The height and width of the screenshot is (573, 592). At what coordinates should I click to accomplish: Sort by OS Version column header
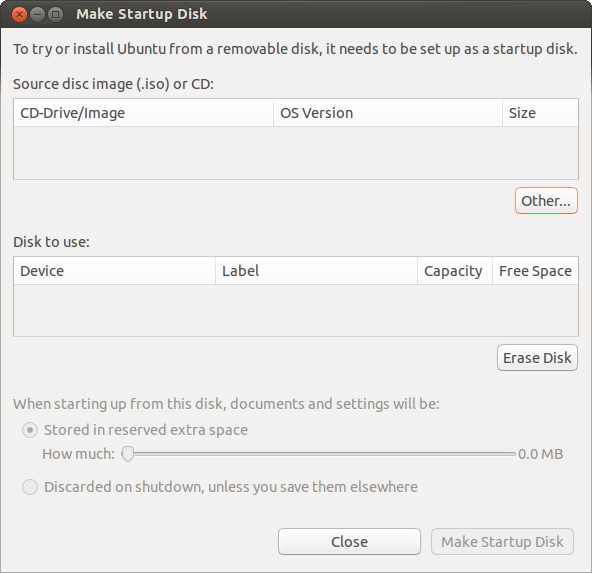(388, 112)
